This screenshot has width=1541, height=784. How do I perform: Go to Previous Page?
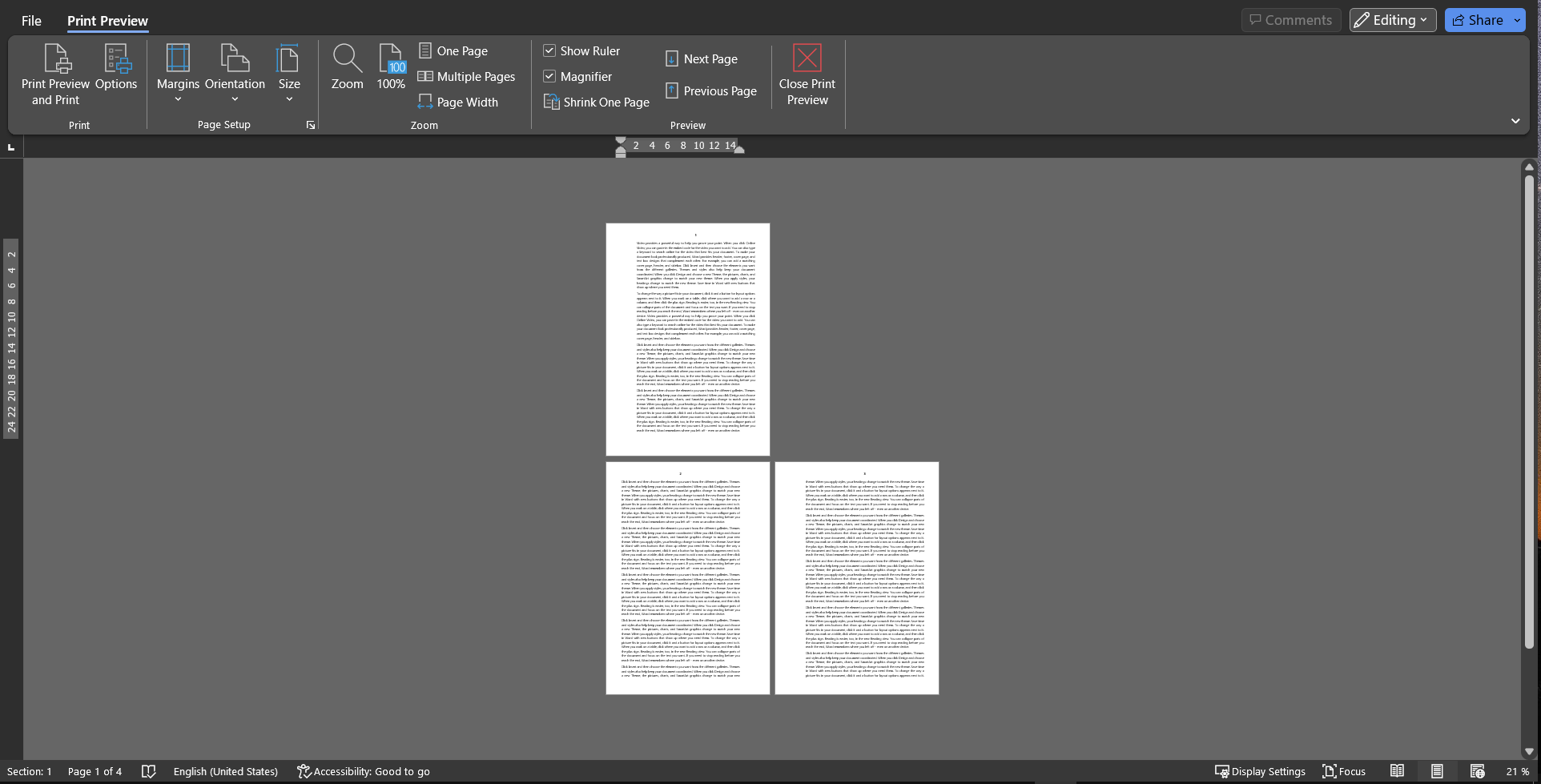tap(711, 90)
